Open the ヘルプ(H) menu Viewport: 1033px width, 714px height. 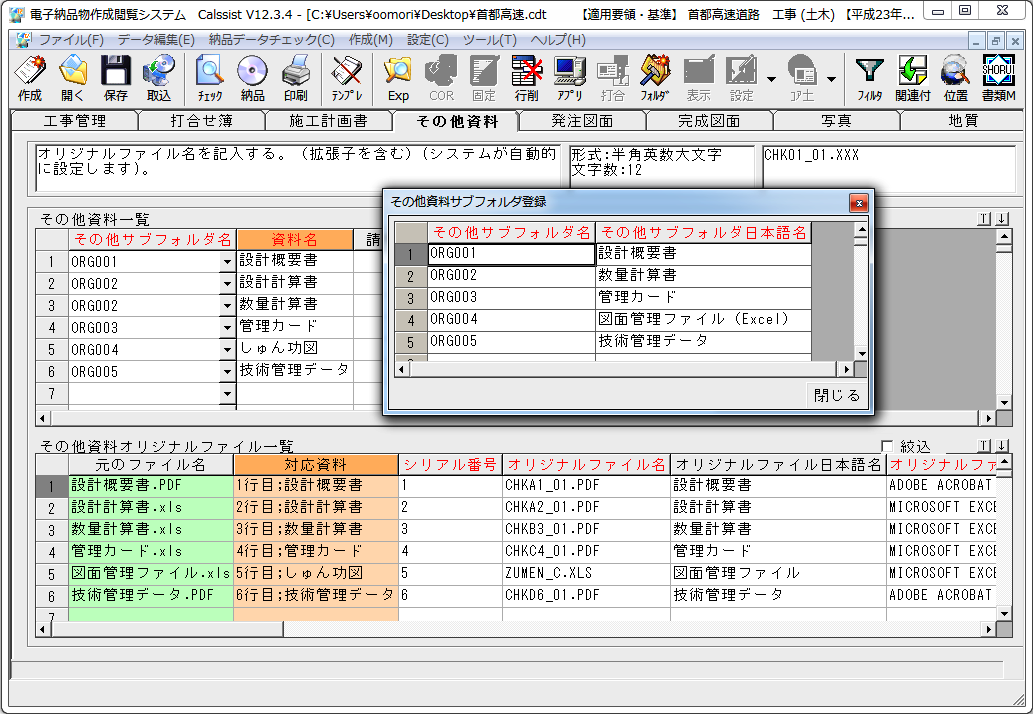click(558, 40)
